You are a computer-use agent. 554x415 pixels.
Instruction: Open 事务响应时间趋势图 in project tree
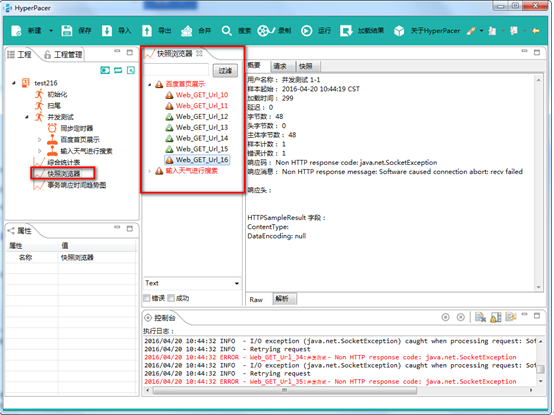77,185
